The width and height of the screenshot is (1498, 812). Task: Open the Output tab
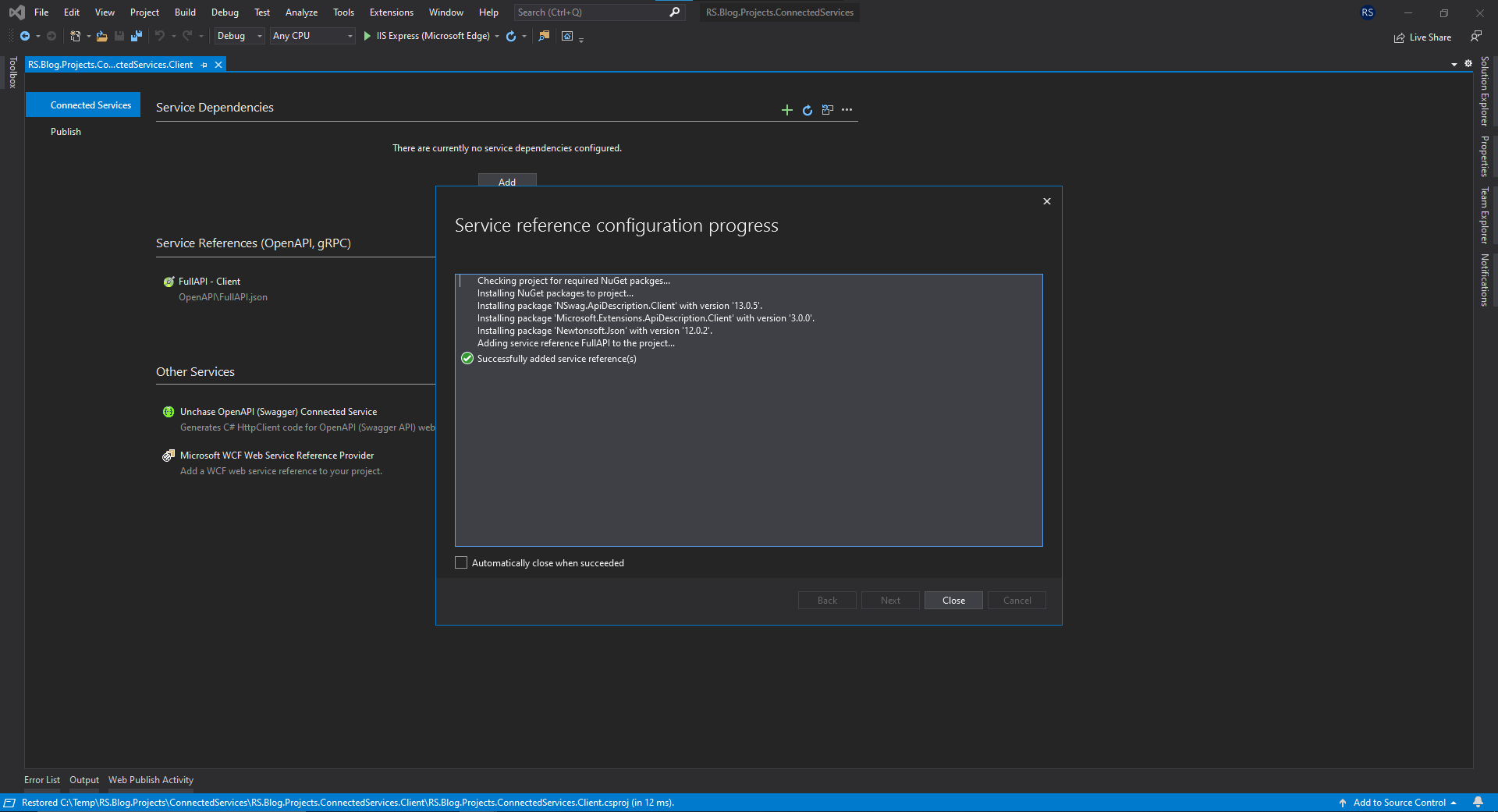coord(84,780)
